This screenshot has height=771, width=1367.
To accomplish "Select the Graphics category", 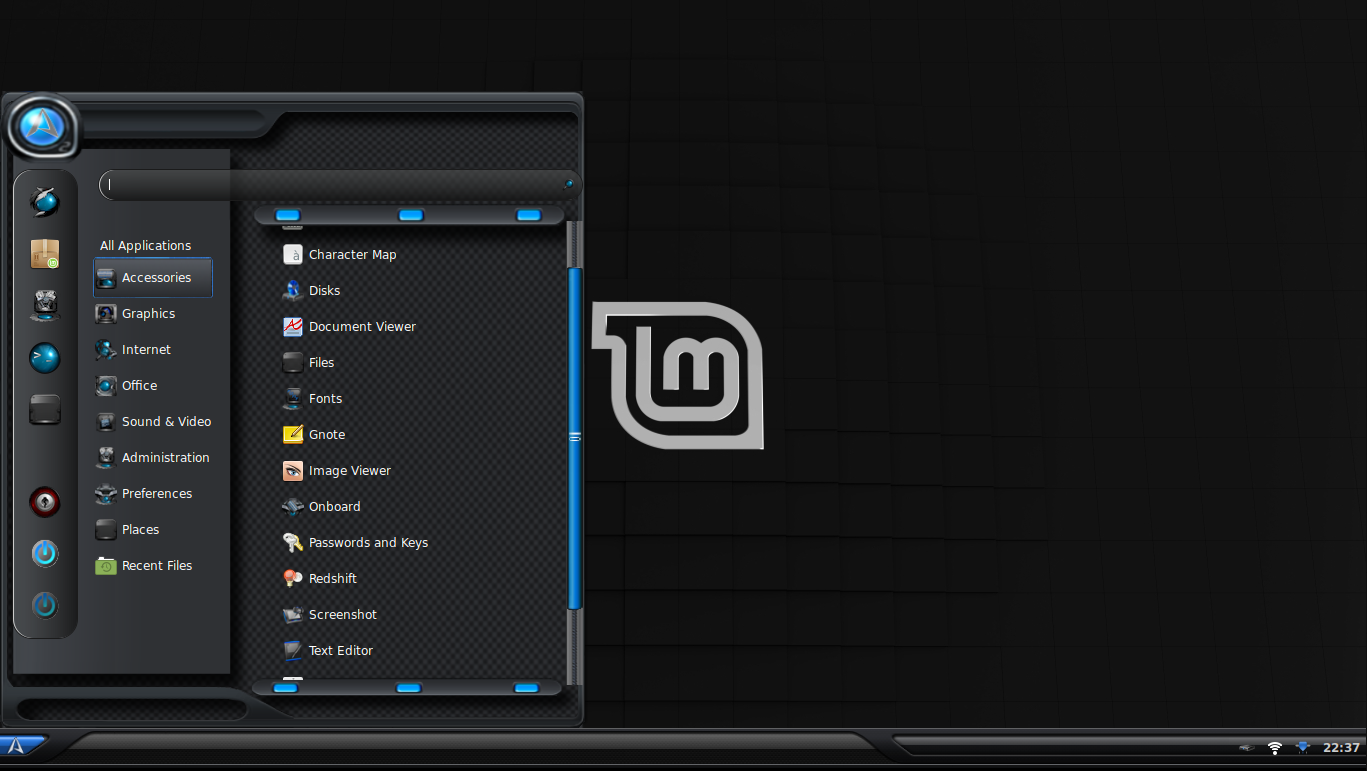I will [148, 314].
